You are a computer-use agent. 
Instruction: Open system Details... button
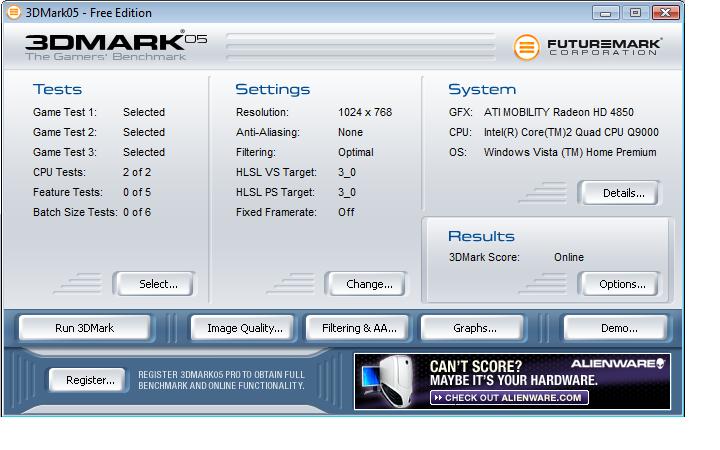coord(620,193)
